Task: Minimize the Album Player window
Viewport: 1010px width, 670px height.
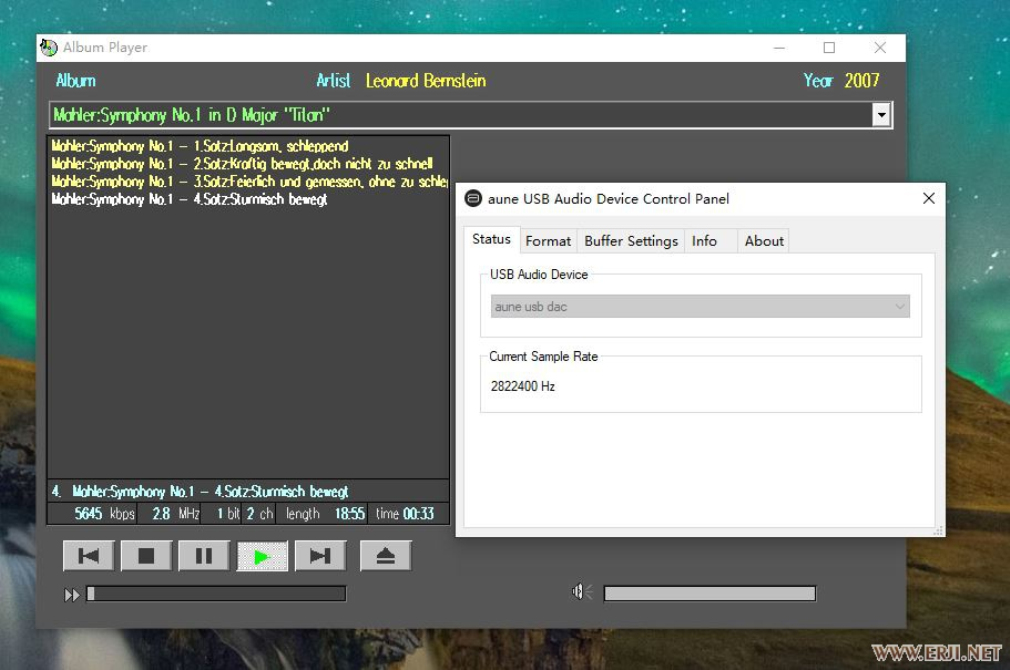Action: (x=779, y=48)
